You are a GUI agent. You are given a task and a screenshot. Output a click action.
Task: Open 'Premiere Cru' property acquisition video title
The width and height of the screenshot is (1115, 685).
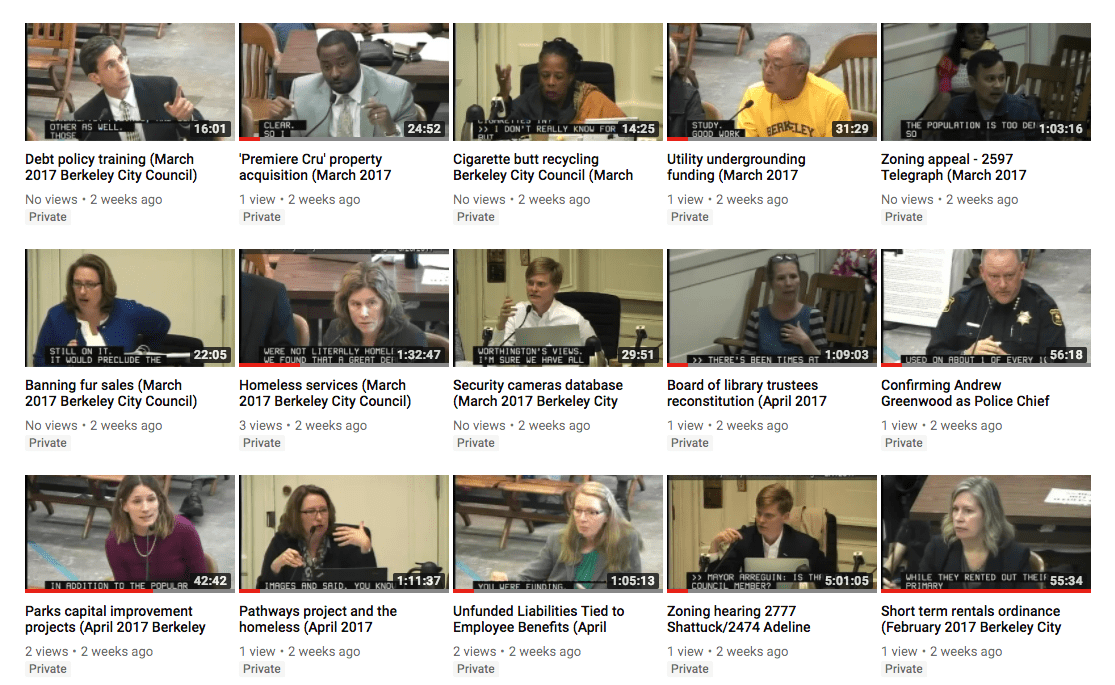point(315,167)
